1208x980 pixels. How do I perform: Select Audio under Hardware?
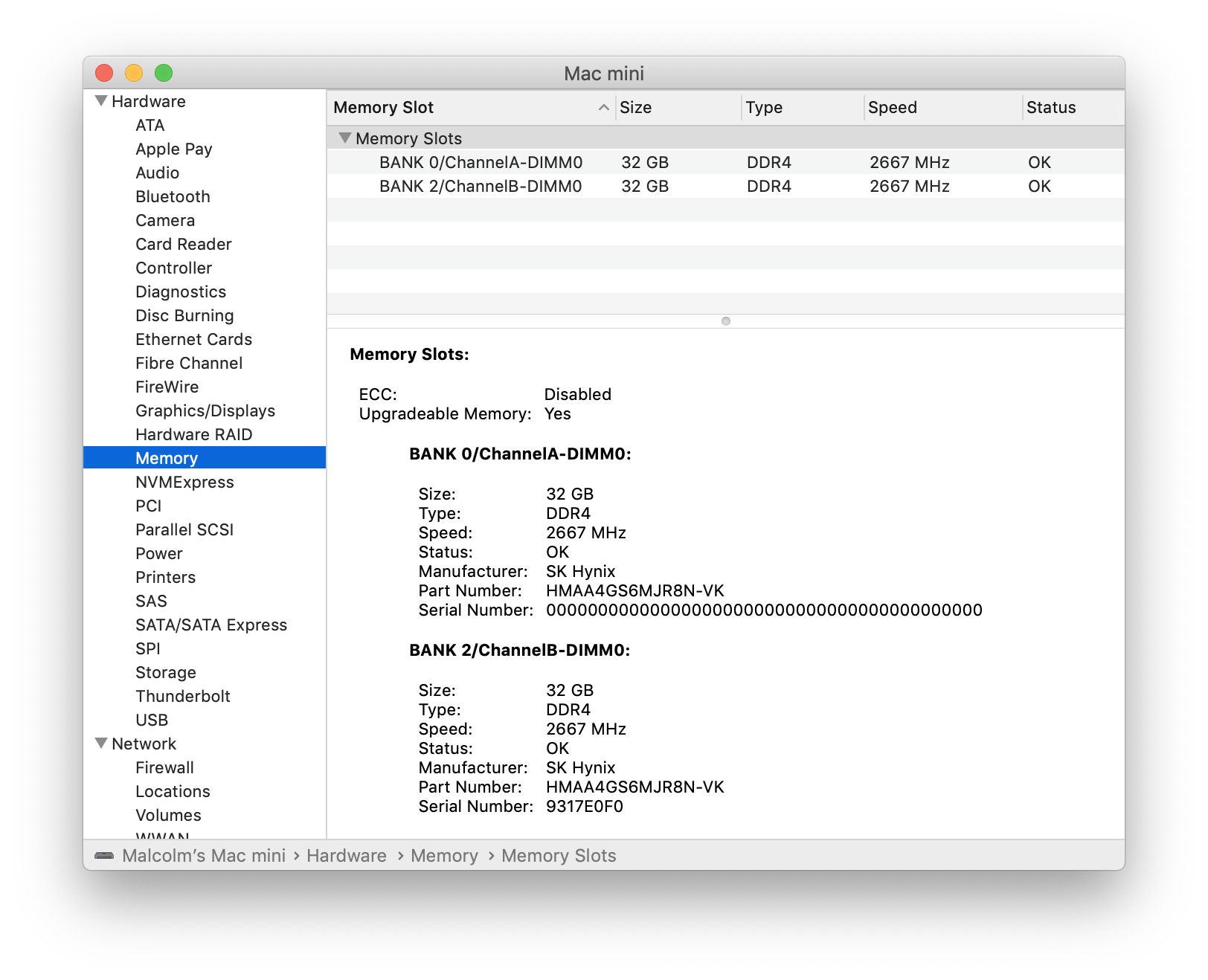click(157, 173)
